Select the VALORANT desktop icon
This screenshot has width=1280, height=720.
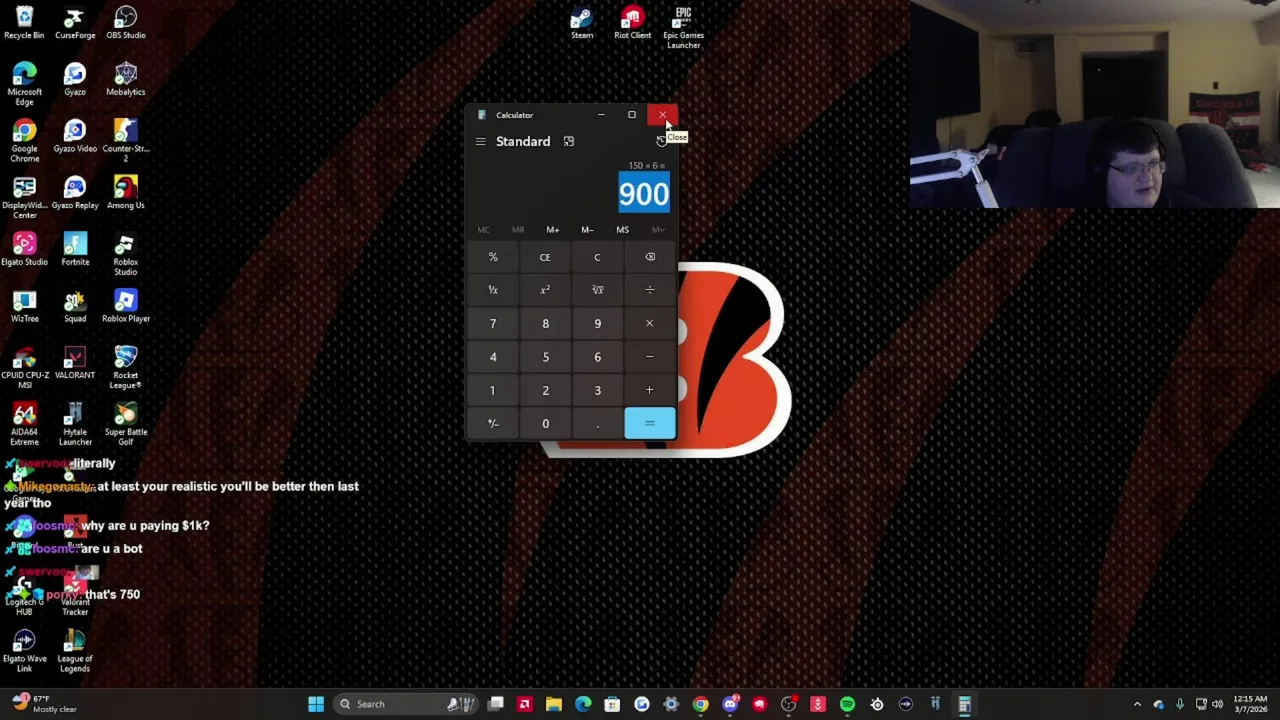[x=75, y=363]
